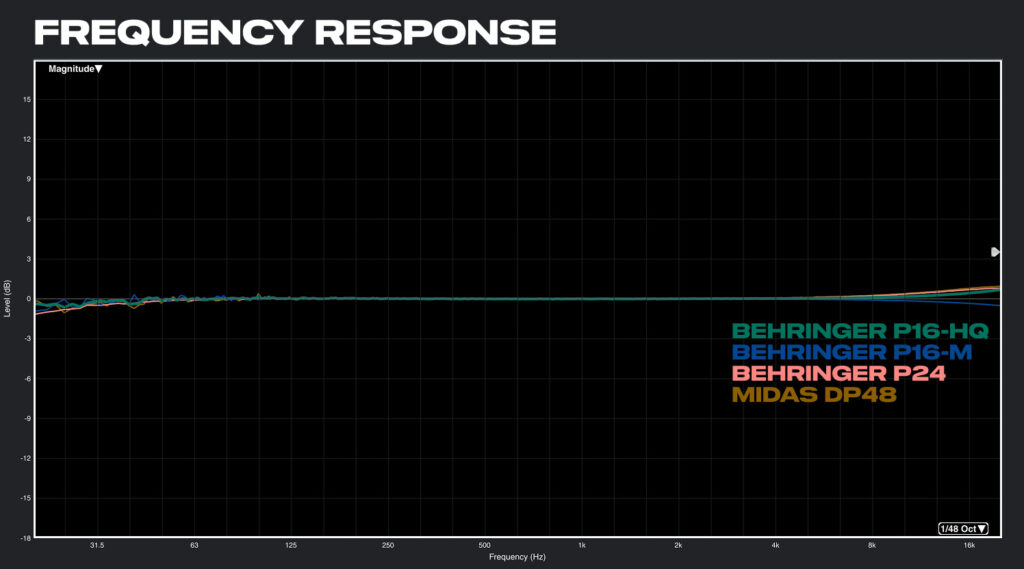Viewport: 1024px width, 569px height.
Task: Click the 125 frequency tick label
Action: 291,545
